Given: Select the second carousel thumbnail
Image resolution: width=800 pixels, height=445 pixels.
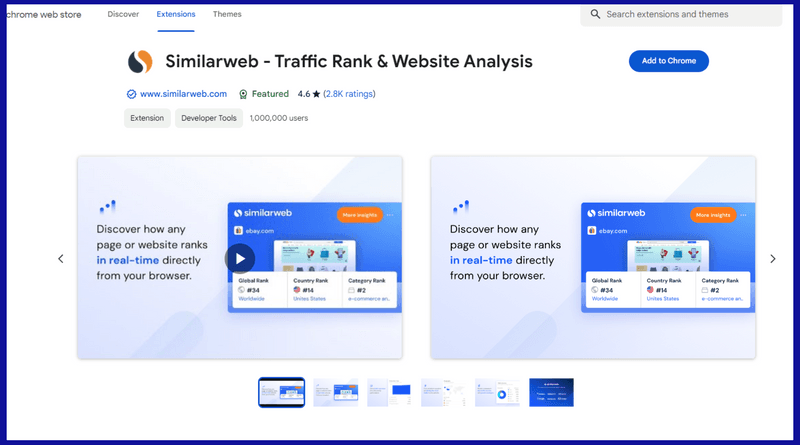Looking at the screenshot, I should [x=335, y=393].
